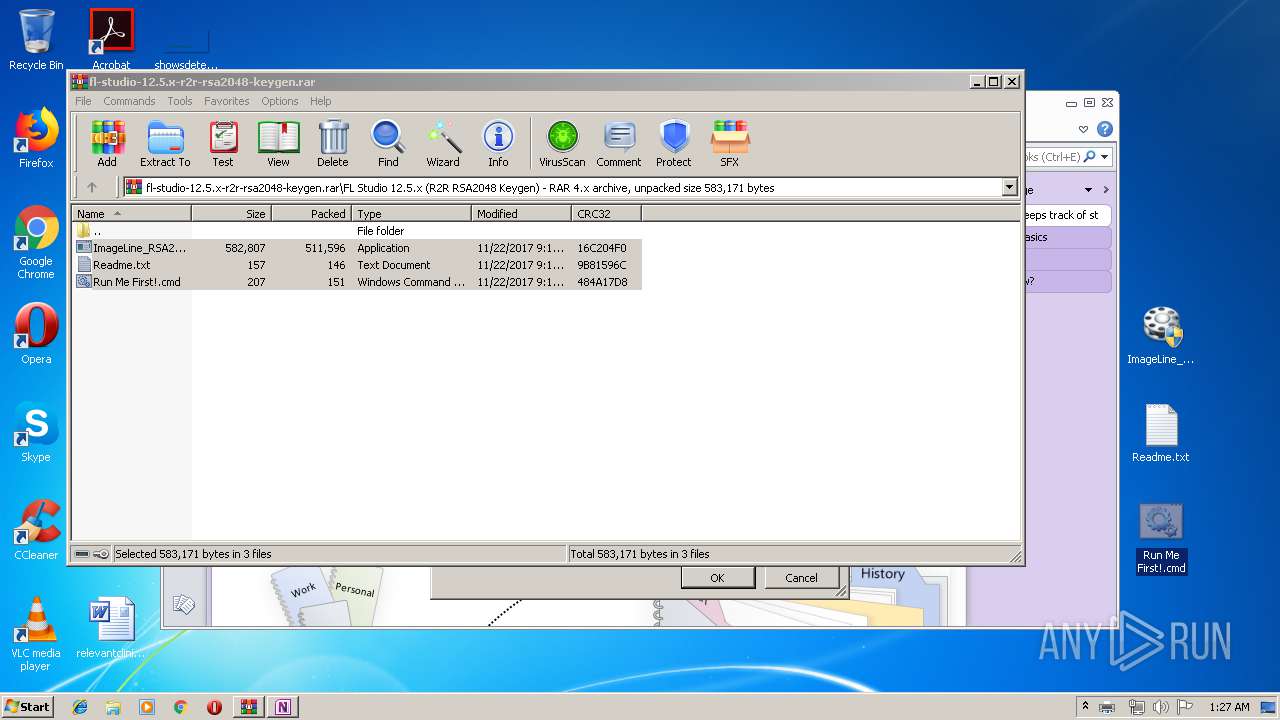The height and width of the screenshot is (720, 1280).
Task: Click Internet Explorer in the taskbar
Action: [80, 707]
